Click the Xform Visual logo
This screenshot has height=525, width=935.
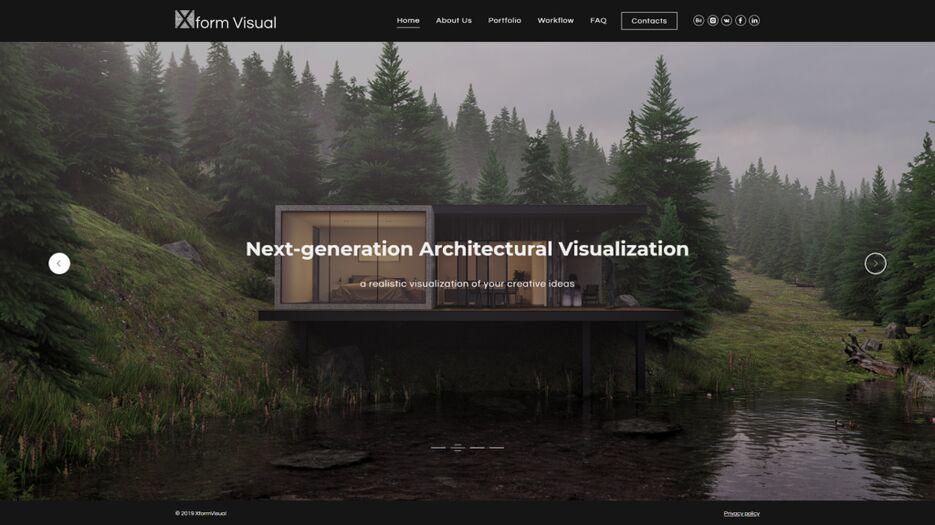(x=225, y=20)
